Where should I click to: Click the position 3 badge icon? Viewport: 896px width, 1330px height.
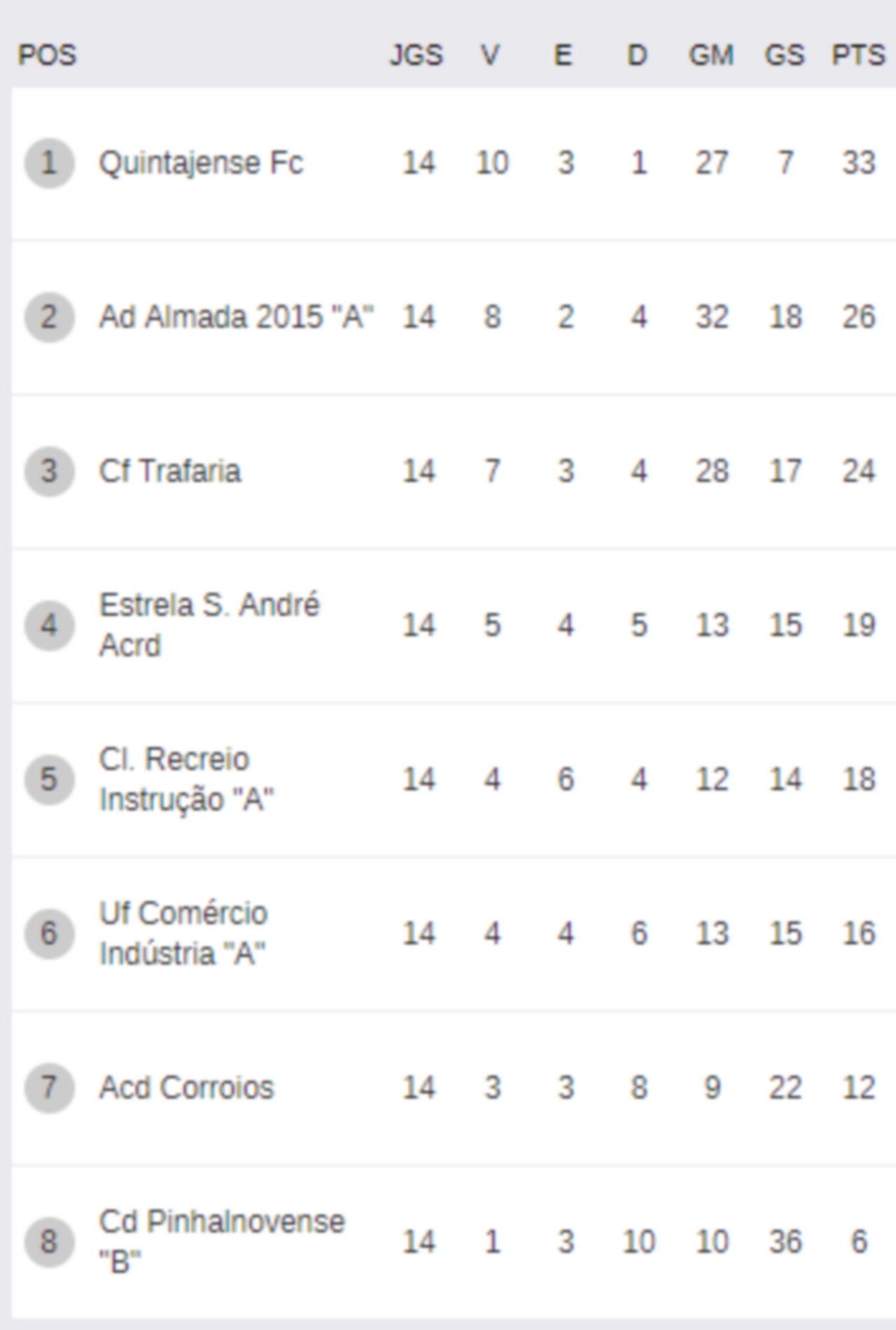(49, 471)
